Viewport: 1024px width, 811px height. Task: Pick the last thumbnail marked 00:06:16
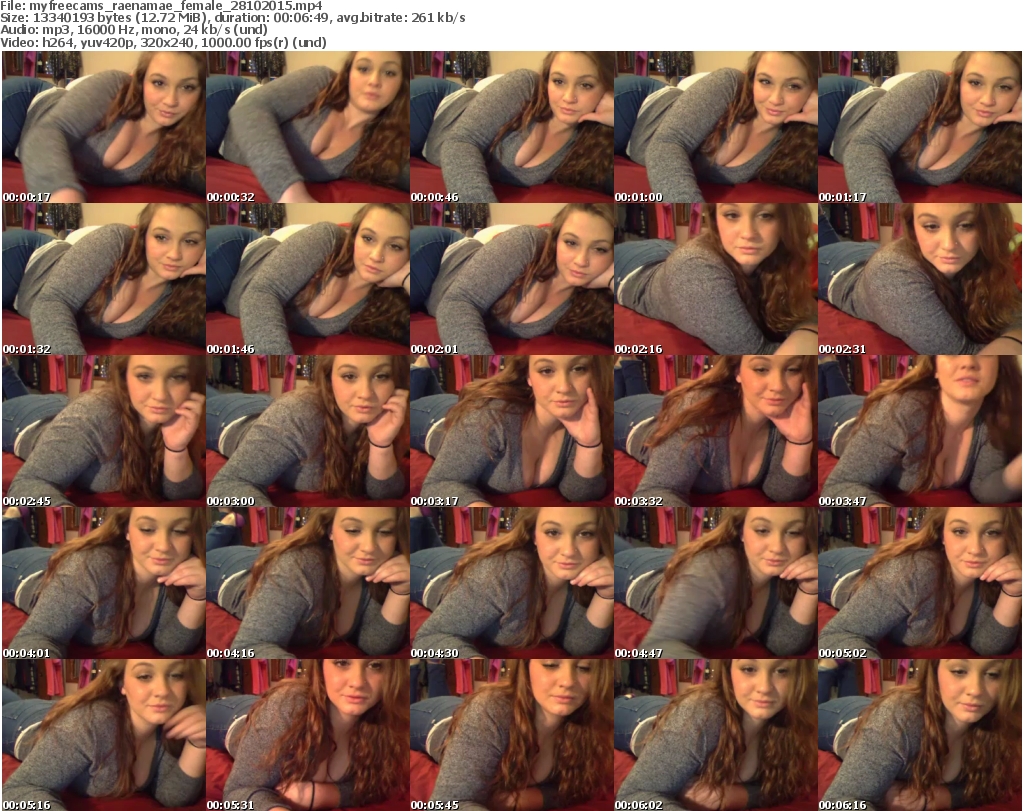click(x=920, y=735)
